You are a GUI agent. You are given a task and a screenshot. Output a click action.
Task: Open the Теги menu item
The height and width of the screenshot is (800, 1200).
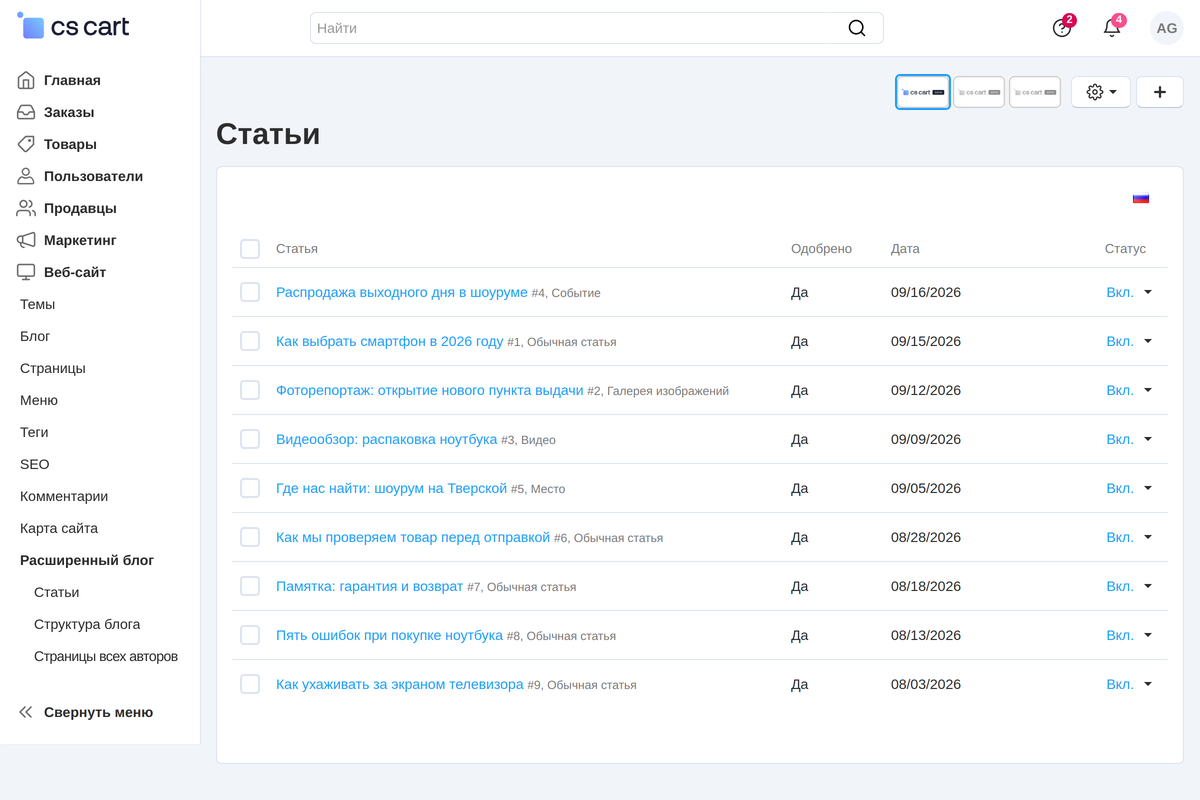coord(34,432)
